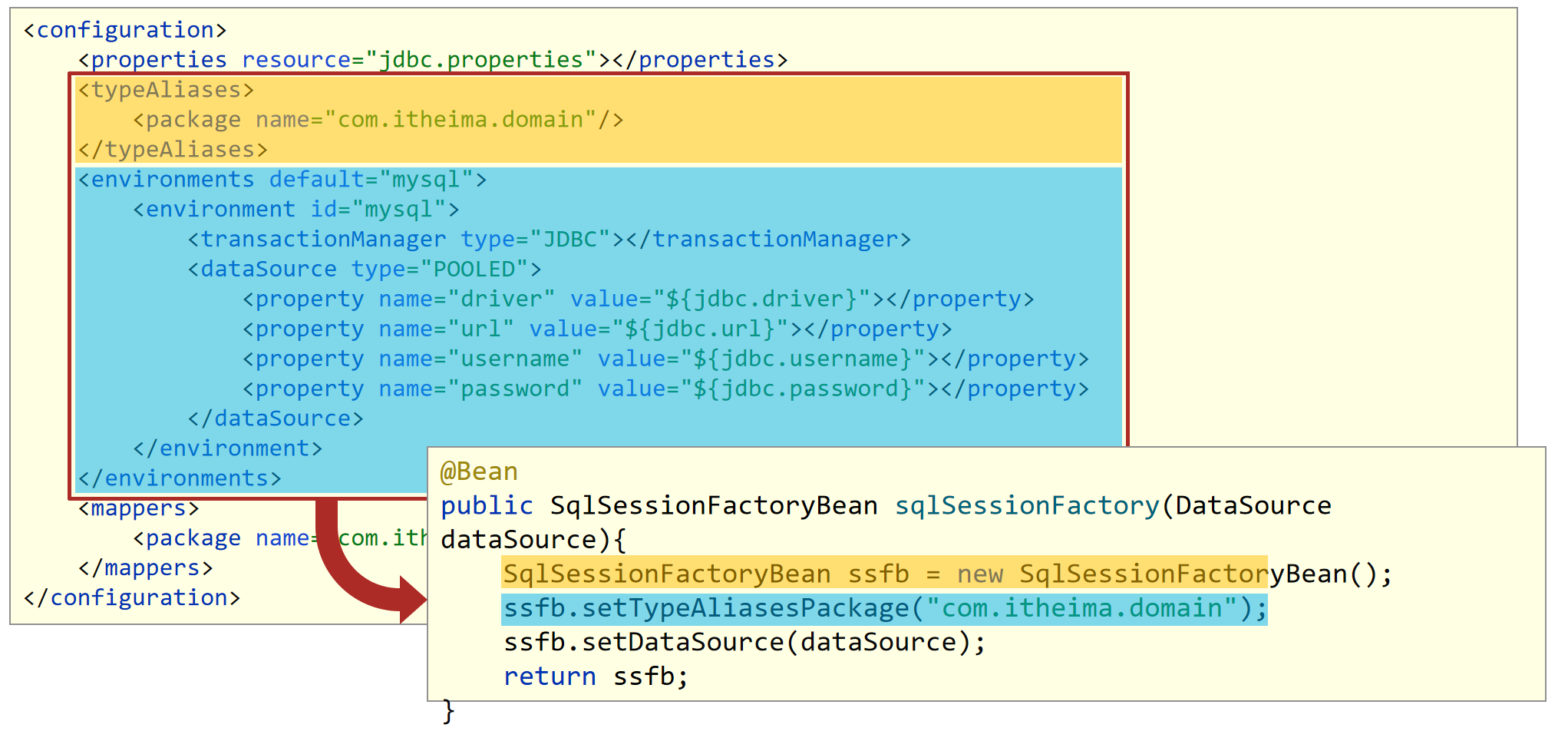Click the url property line
This screenshot has height=741, width=1568.
(597, 329)
